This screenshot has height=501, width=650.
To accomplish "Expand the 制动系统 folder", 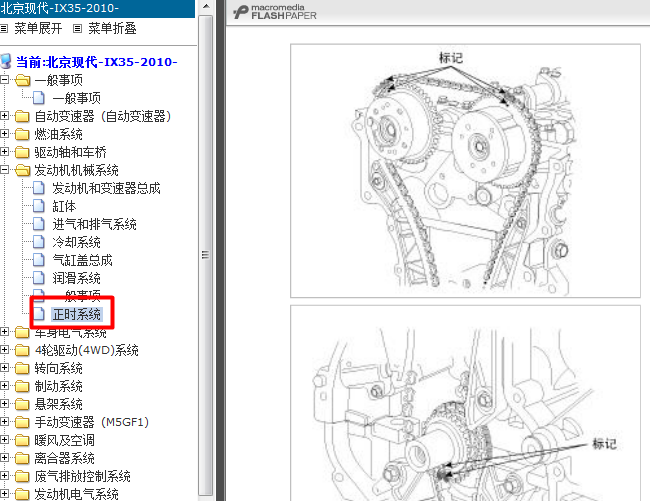I will pyautogui.click(x=4, y=386).
